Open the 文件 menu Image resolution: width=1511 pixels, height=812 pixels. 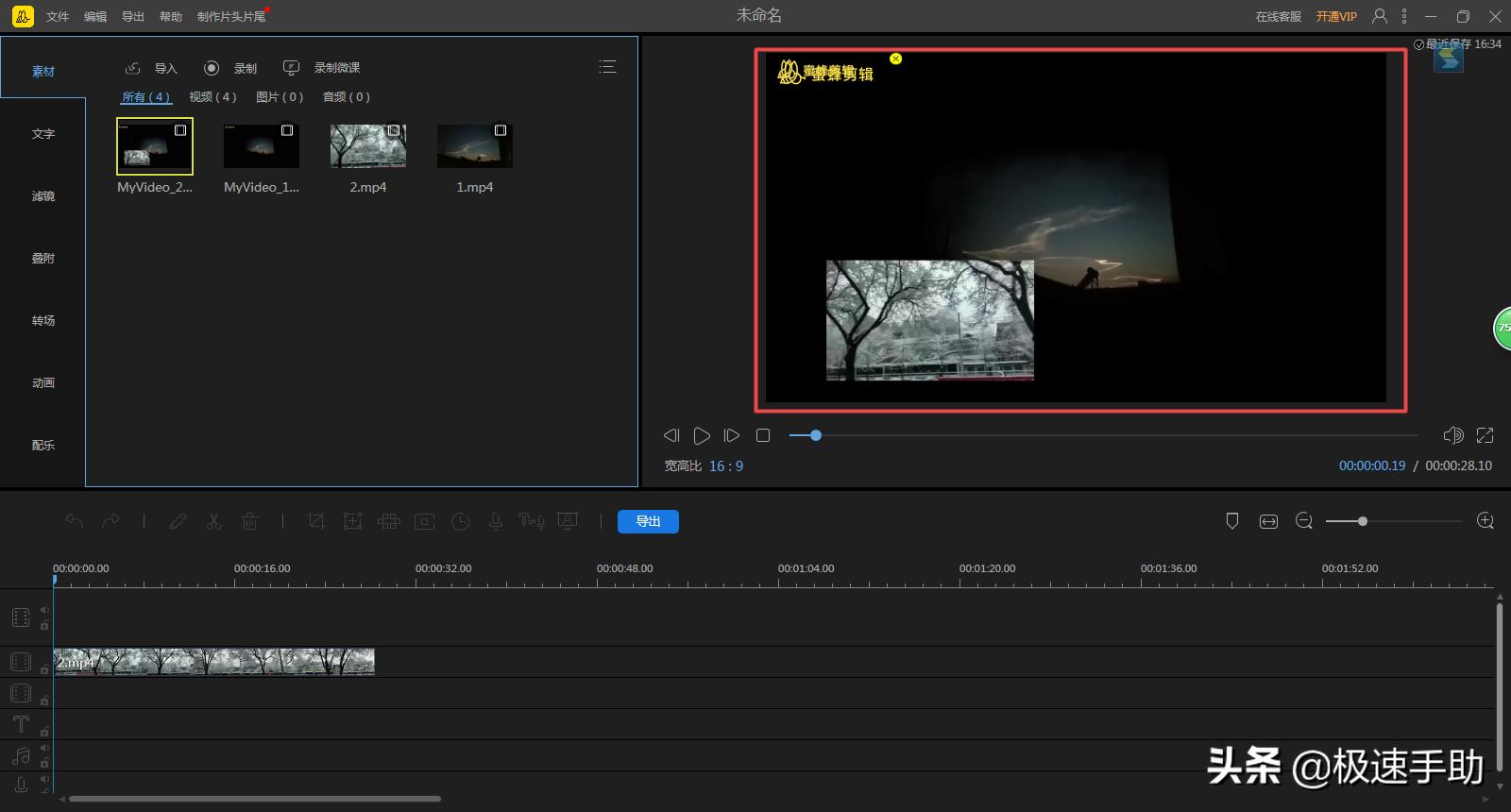point(58,17)
